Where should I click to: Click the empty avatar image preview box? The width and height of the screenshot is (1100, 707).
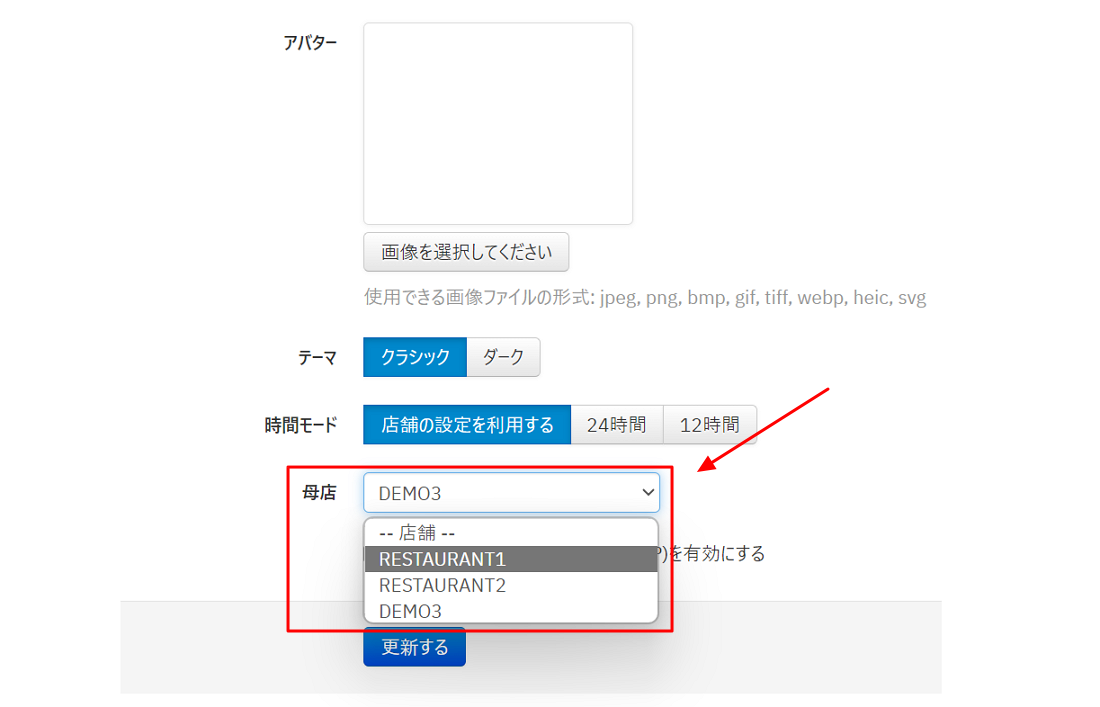498,123
